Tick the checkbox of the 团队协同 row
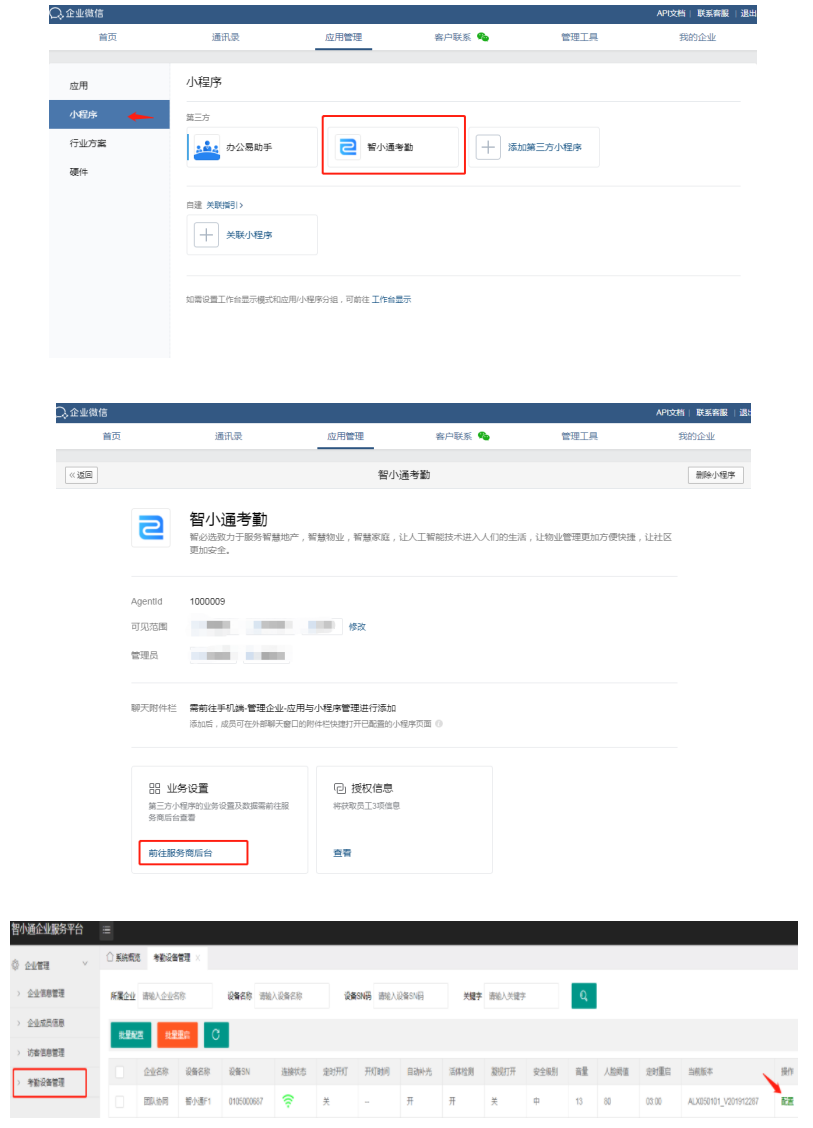The height and width of the screenshot is (1128, 813). [x=119, y=1101]
